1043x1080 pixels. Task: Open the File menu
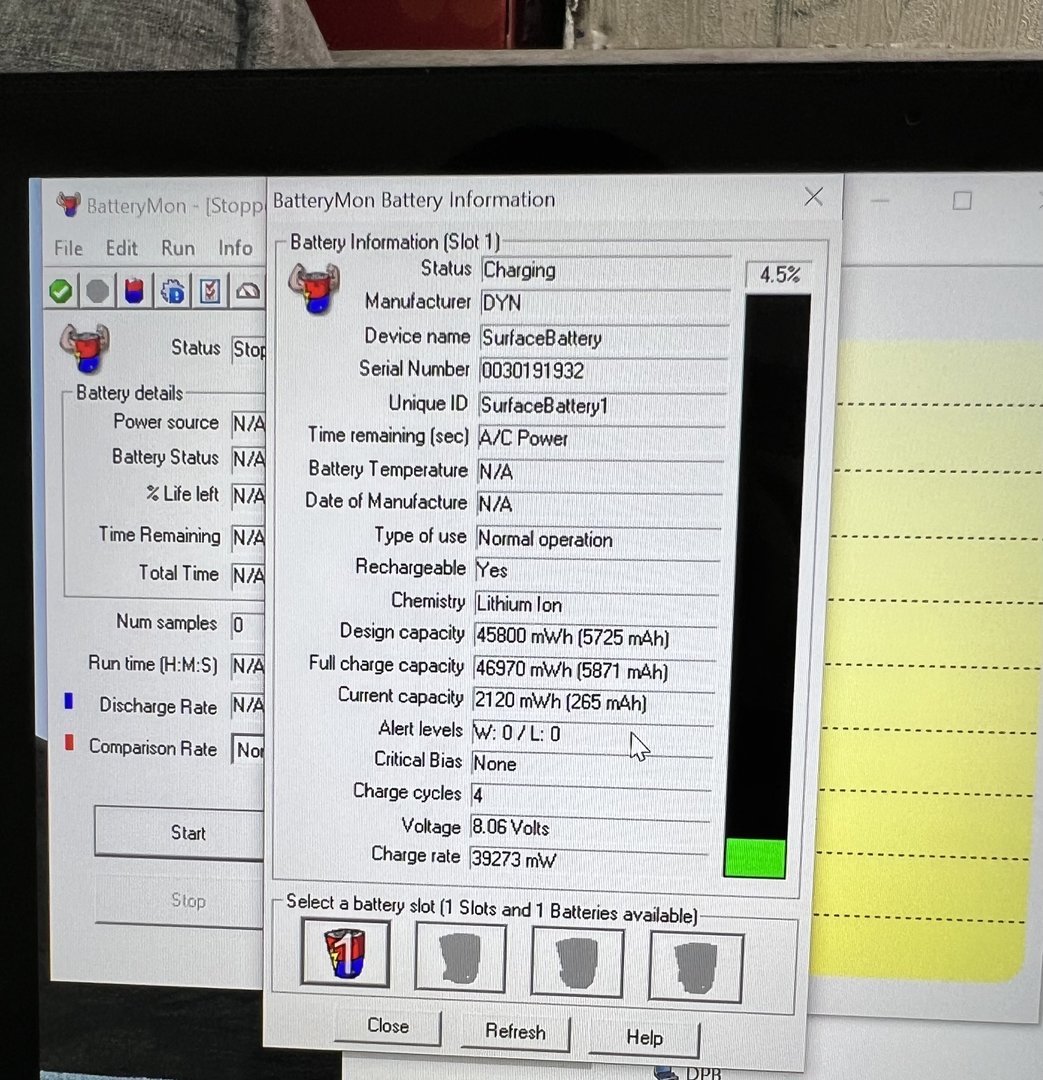(68, 248)
